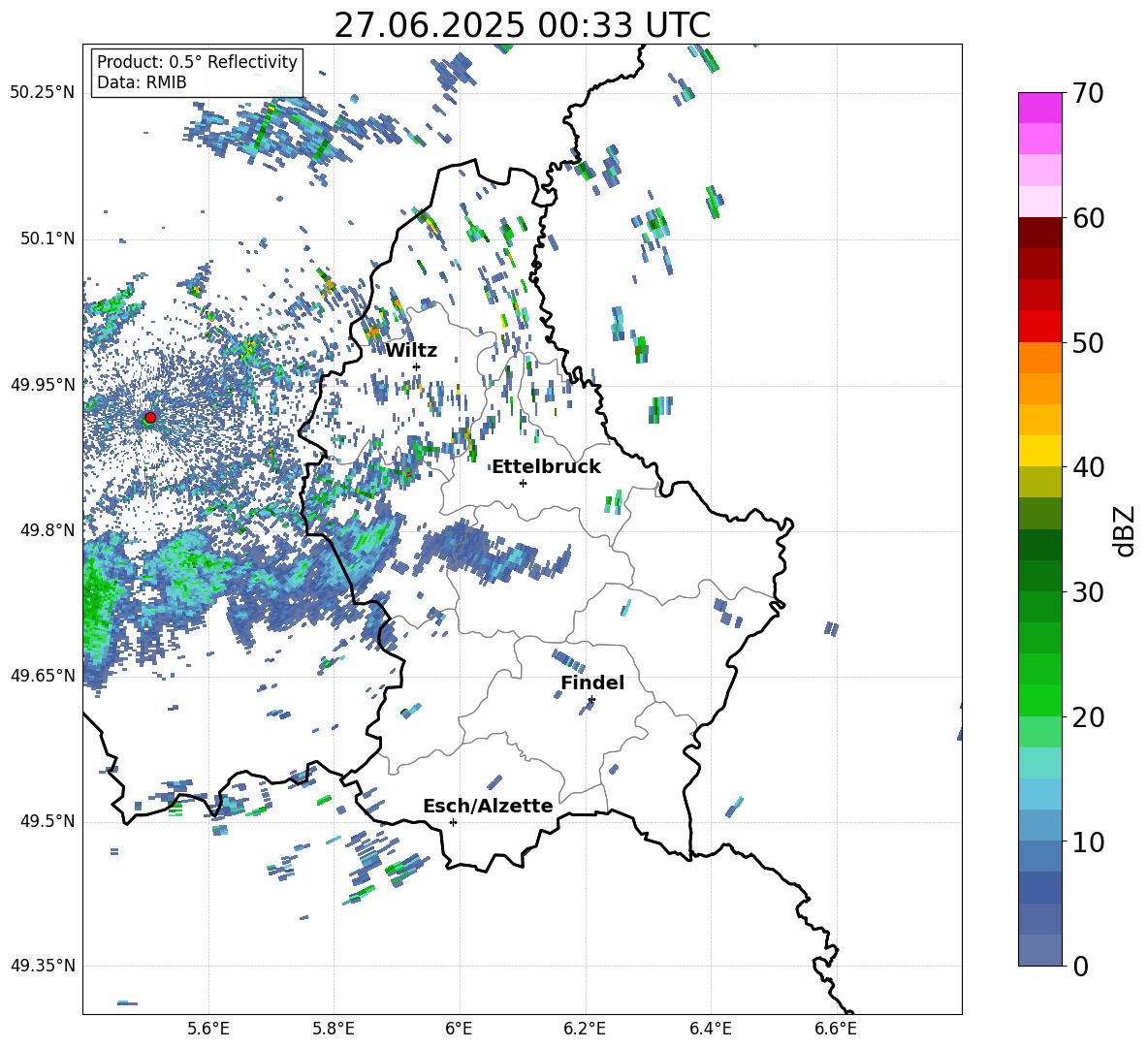The image size is (1148, 1048).
Task: Click the Product: 0.5° Reflectivity text
Action: (x=197, y=62)
